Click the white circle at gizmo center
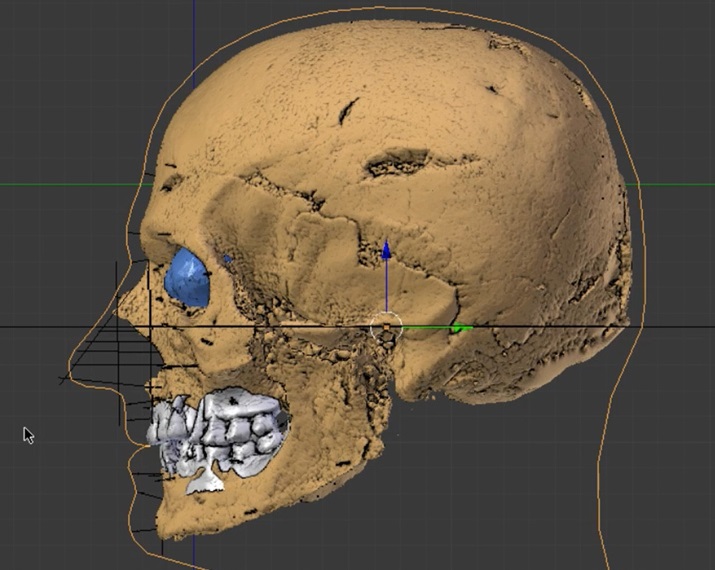This screenshot has width=715, height=570. click(386, 326)
